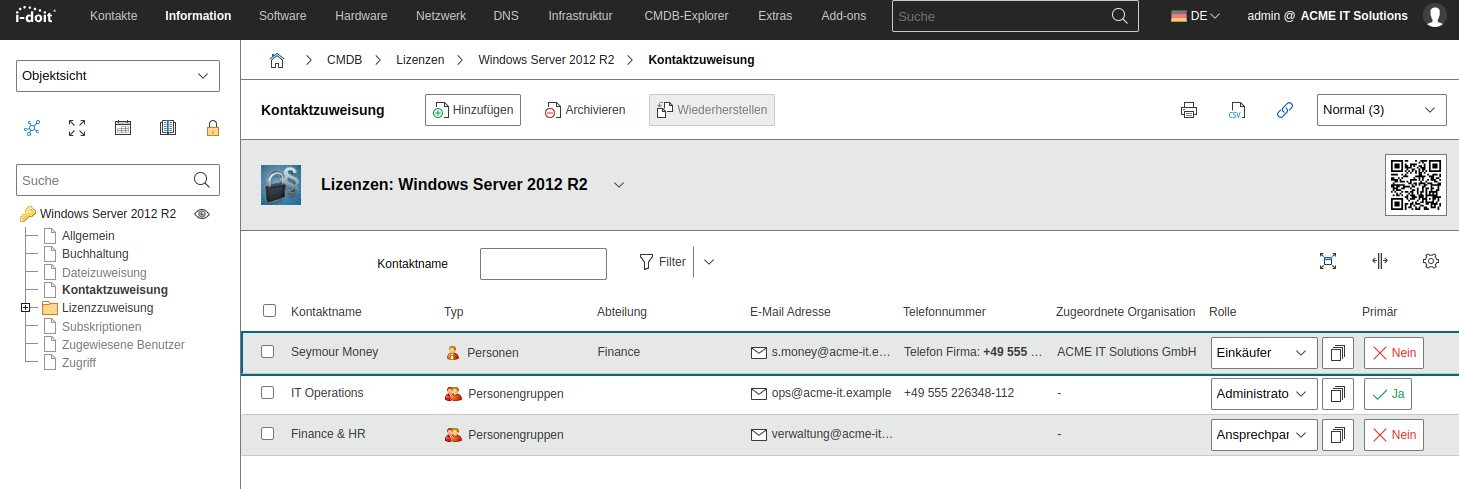Export the list via the CSV icon
This screenshot has height=489, width=1459.
(1236, 110)
